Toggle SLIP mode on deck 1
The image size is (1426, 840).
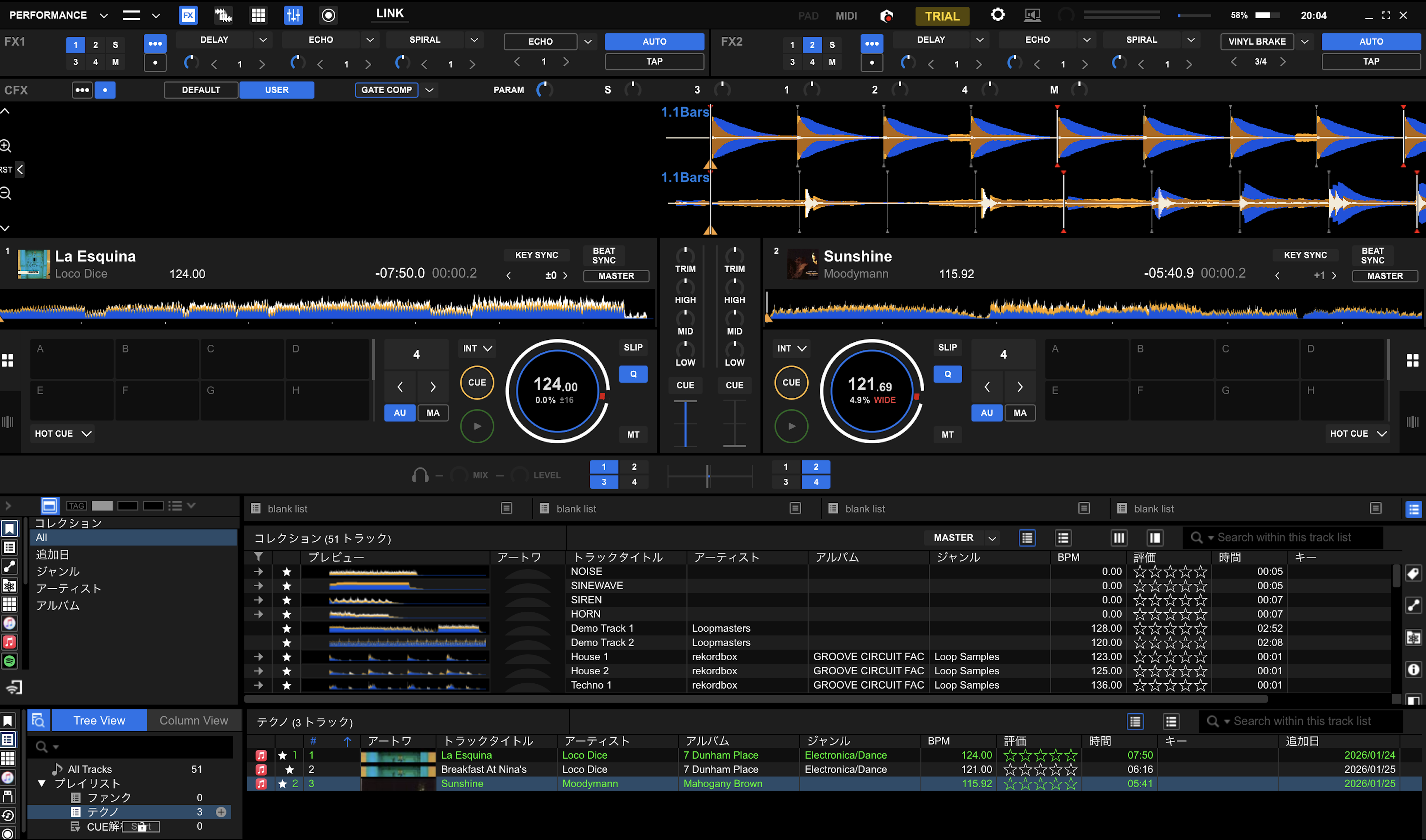[633, 348]
